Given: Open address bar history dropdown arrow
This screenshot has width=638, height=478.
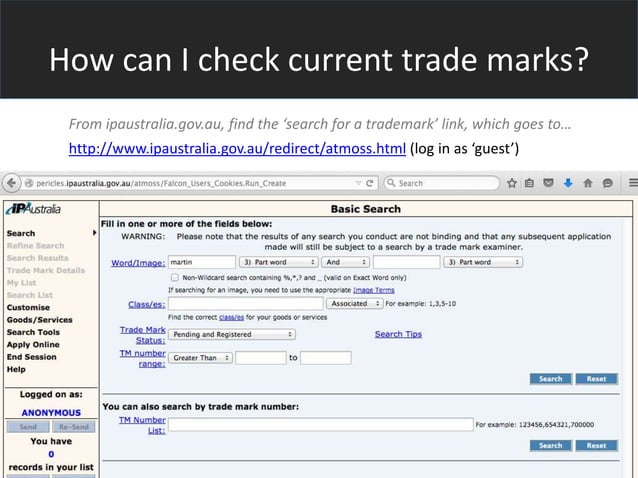Looking at the screenshot, I should [358, 183].
